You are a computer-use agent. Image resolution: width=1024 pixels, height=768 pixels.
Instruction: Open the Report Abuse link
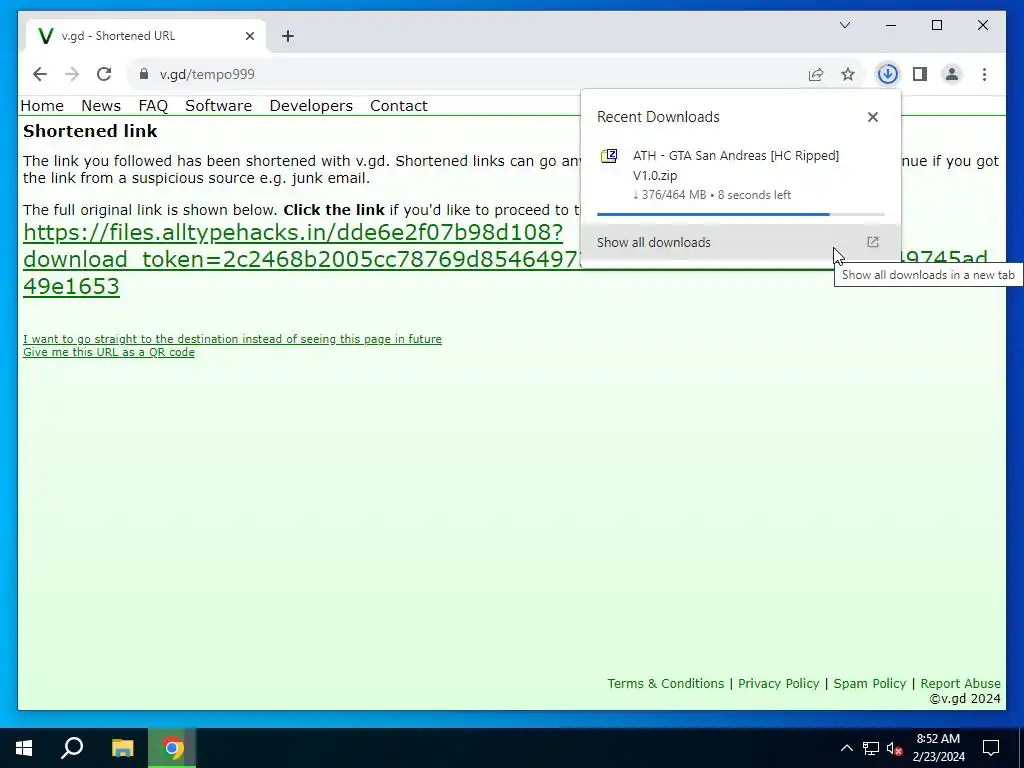(x=960, y=683)
